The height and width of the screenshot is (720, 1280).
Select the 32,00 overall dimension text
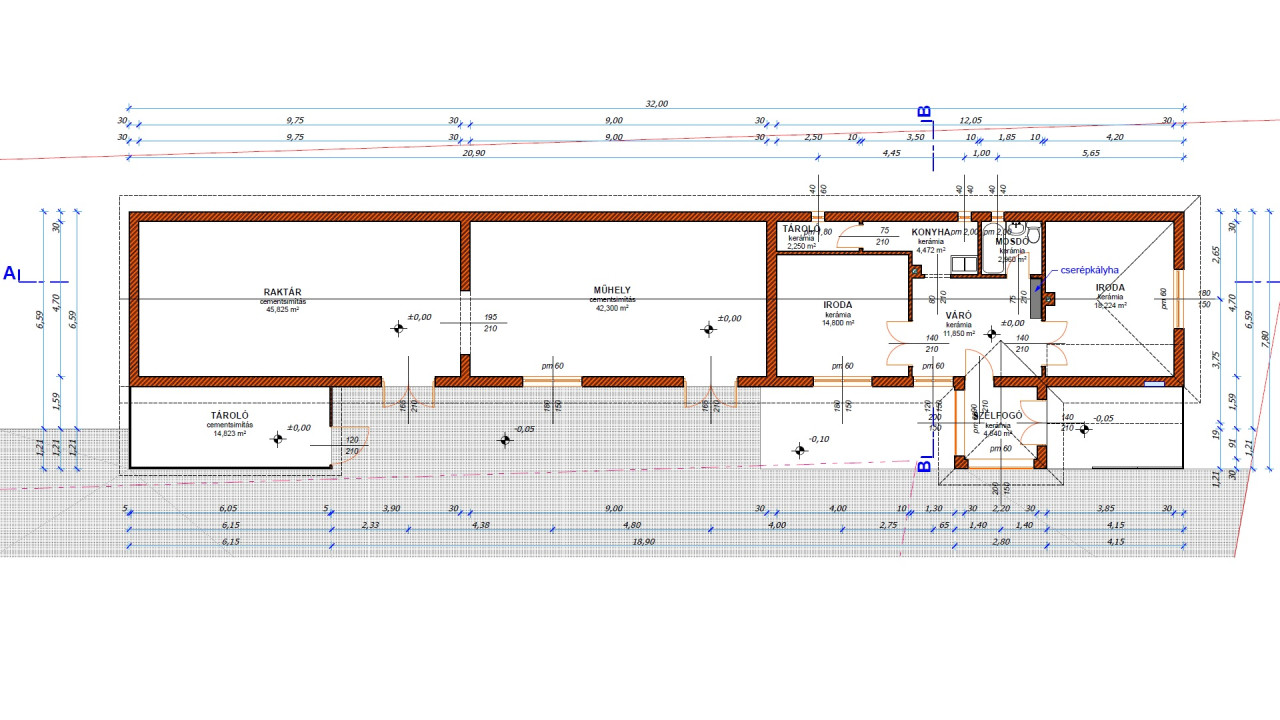tap(657, 103)
